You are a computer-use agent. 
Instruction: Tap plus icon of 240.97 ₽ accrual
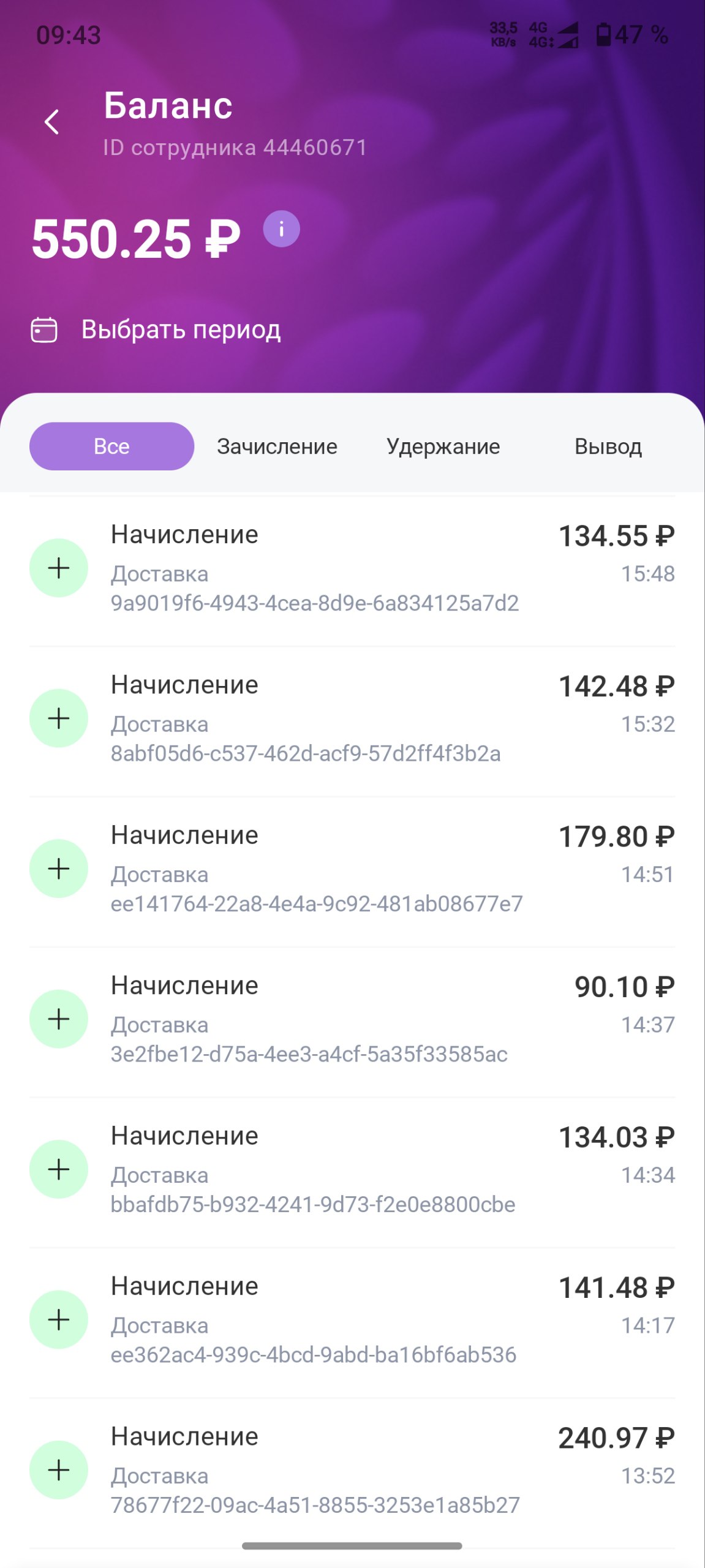click(59, 1469)
